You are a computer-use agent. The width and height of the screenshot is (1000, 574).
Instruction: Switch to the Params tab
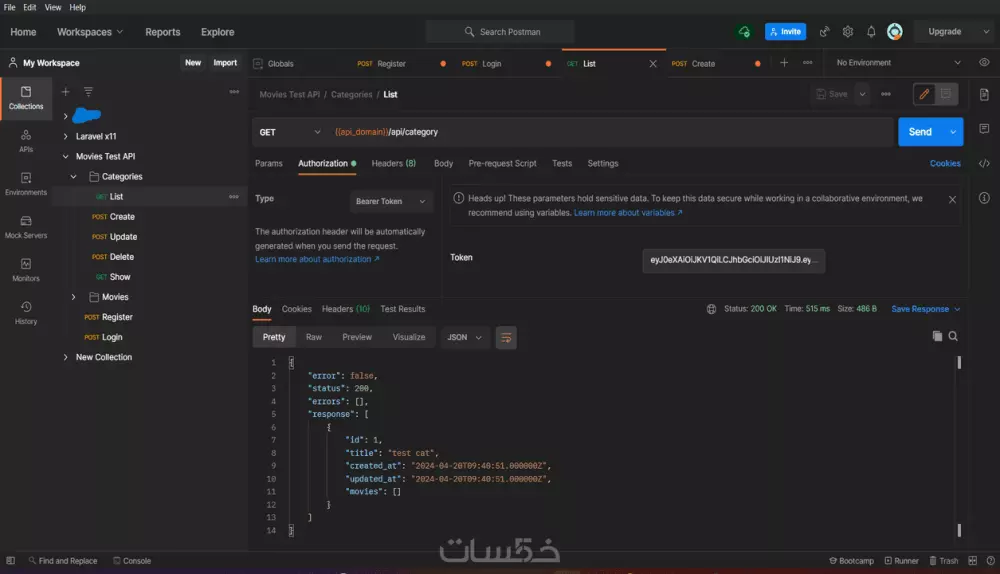pos(268,163)
